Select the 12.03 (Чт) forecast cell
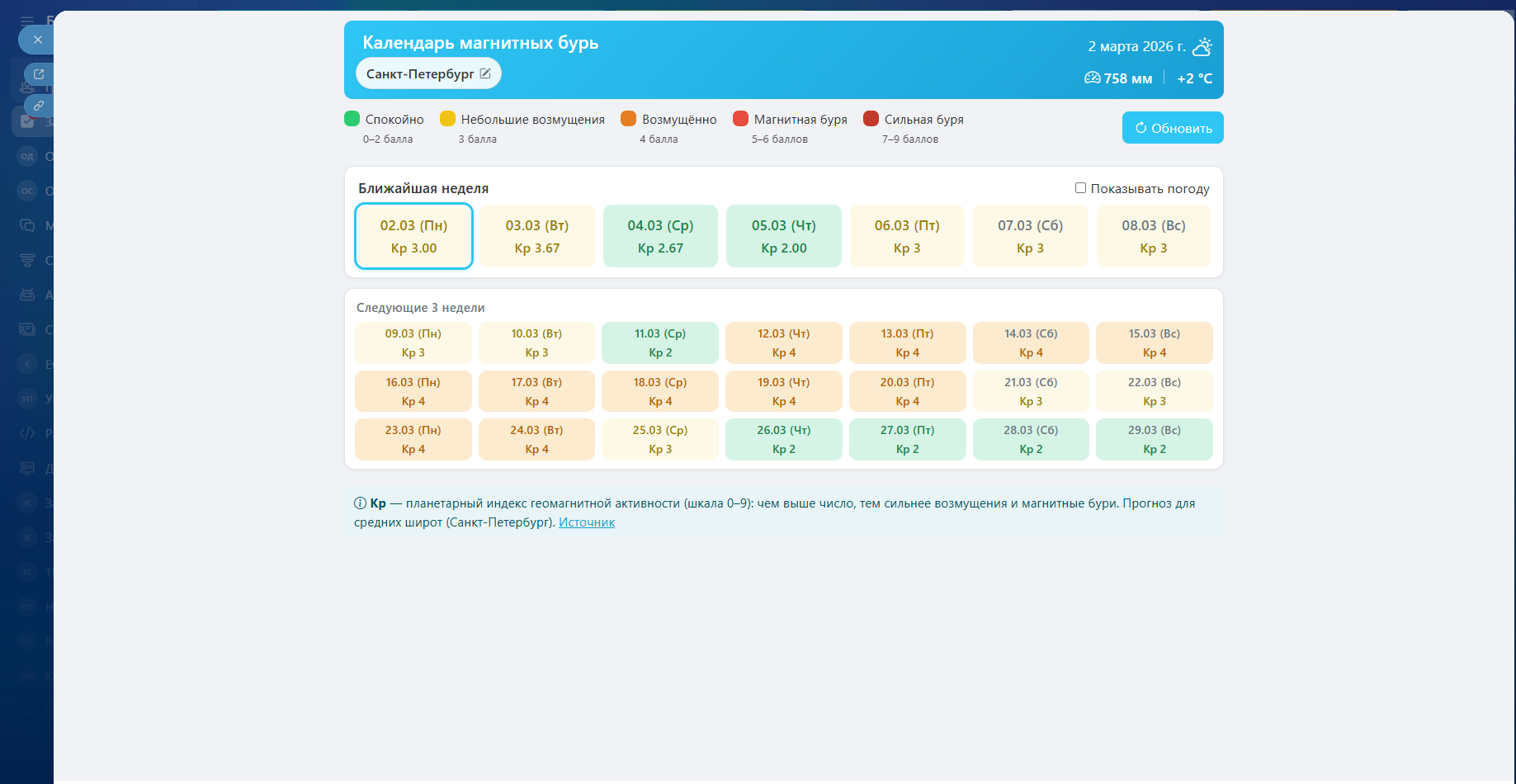This screenshot has width=1516, height=784. pos(783,342)
